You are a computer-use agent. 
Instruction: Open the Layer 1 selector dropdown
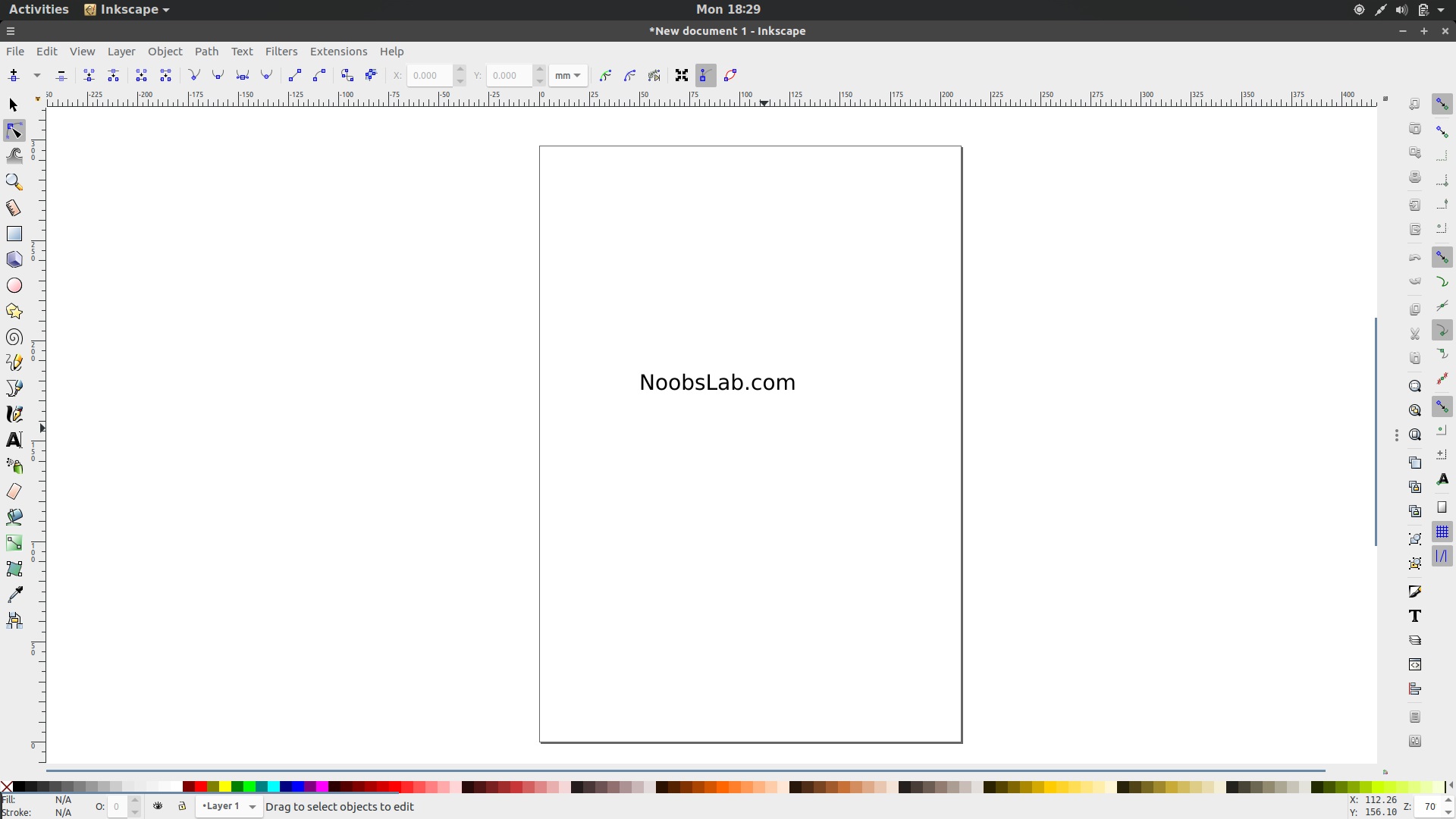click(229, 806)
